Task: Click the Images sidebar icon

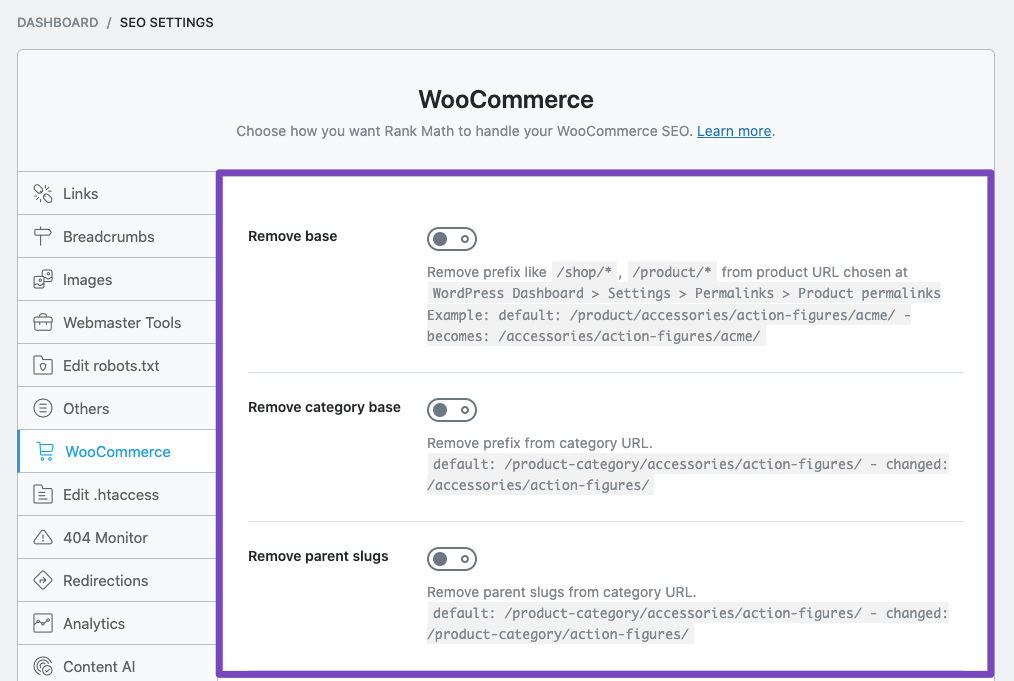Action: click(43, 279)
